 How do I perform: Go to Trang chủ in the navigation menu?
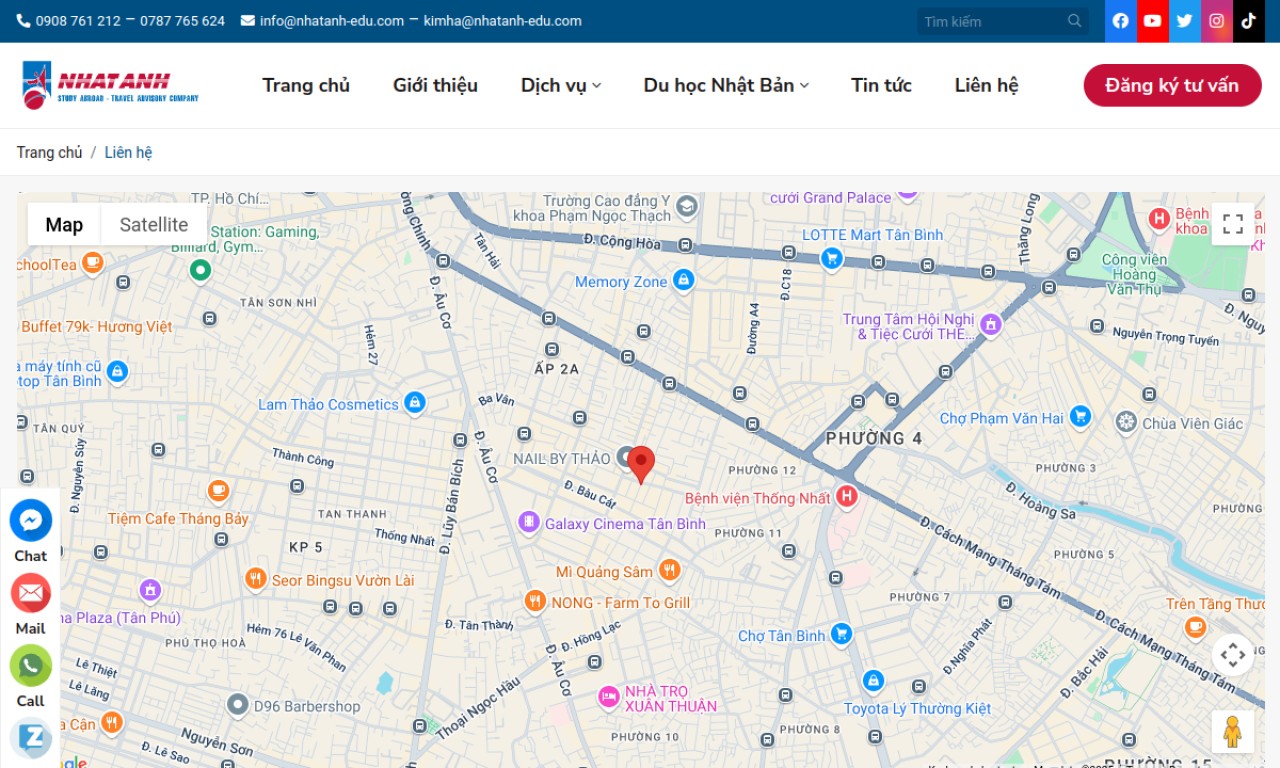click(x=306, y=85)
